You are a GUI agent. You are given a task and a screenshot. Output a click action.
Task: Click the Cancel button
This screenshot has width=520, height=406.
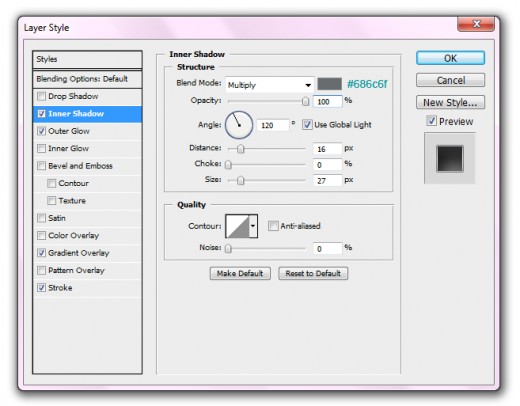pos(450,80)
